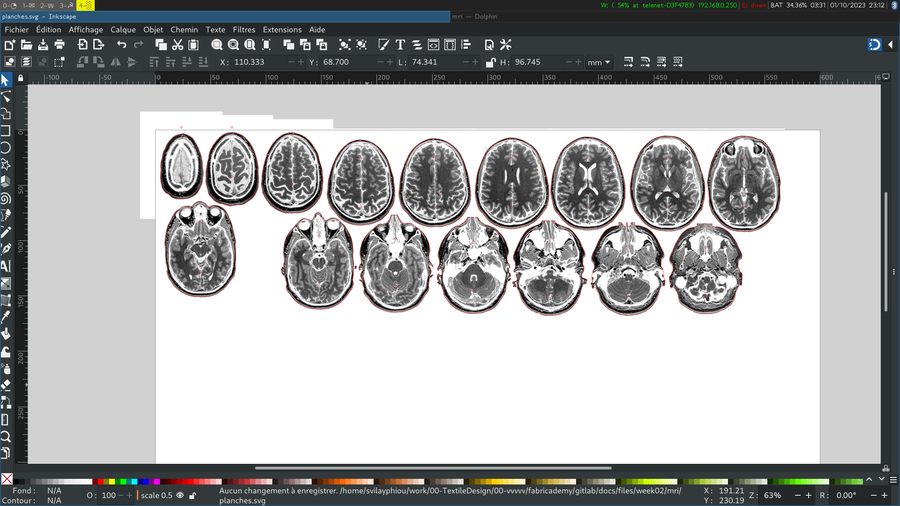Remove fill using the X swatch
Image resolution: width=900 pixels, height=506 pixels.
click(x=7, y=479)
